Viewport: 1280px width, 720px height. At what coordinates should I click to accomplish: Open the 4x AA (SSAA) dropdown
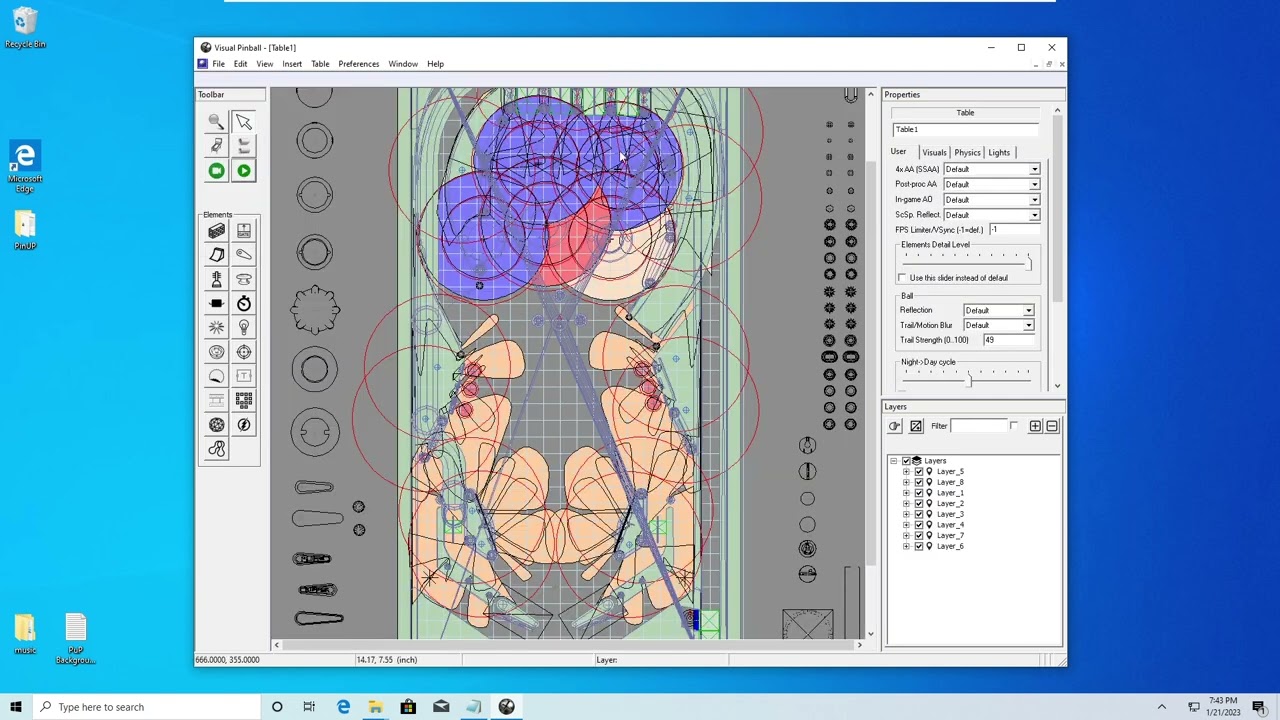click(991, 169)
